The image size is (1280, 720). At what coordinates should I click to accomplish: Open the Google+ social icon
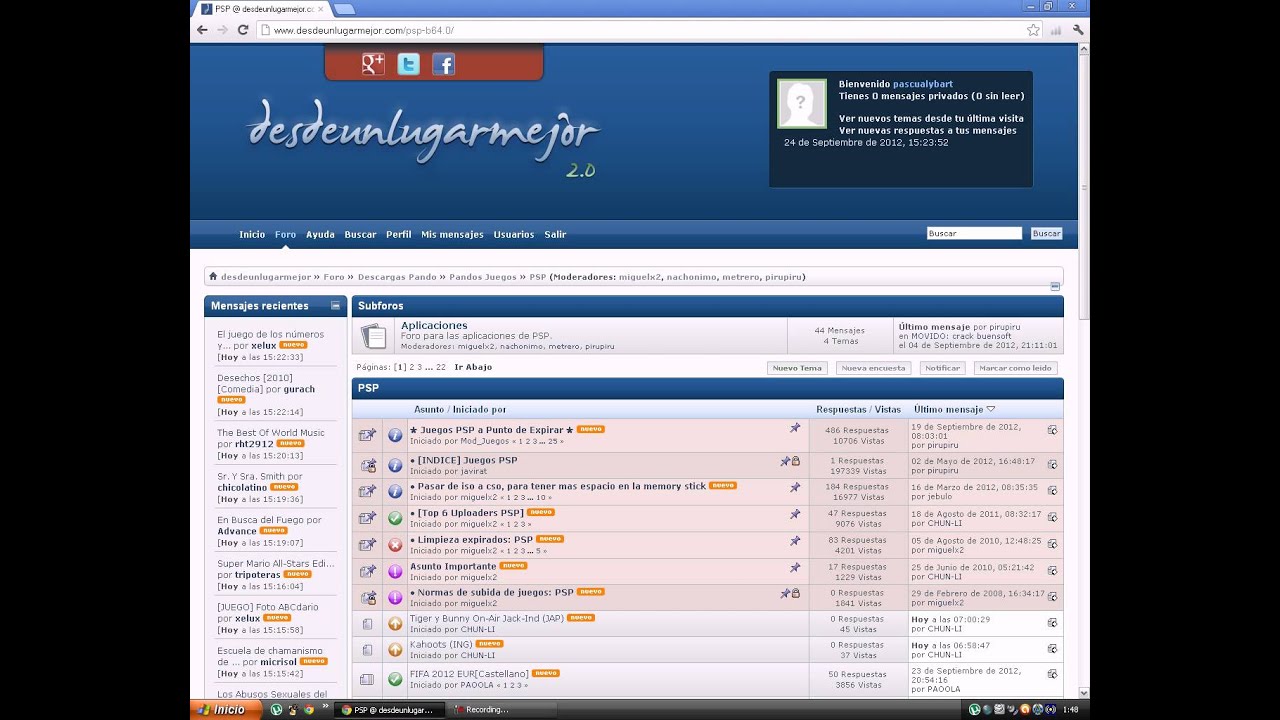pyautogui.click(x=373, y=64)
